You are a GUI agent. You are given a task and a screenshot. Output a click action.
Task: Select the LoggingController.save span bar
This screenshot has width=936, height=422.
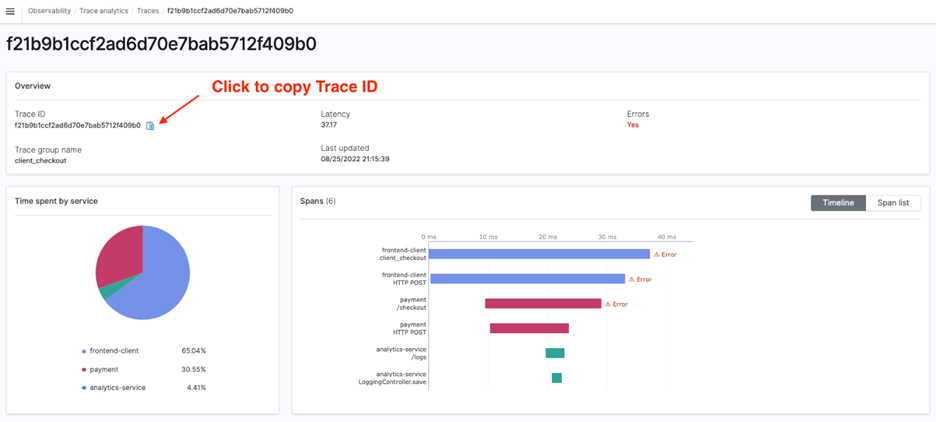556,378
